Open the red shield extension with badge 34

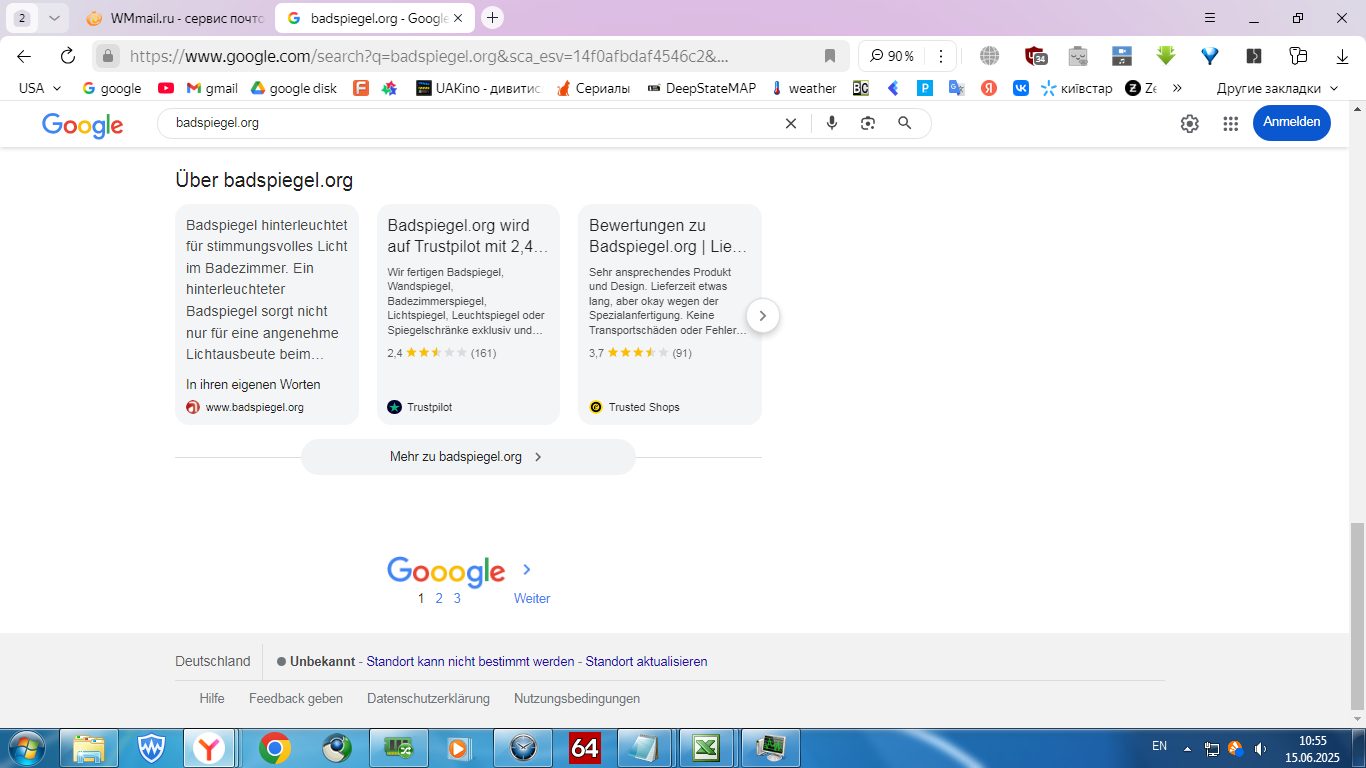pos(1036,56)
